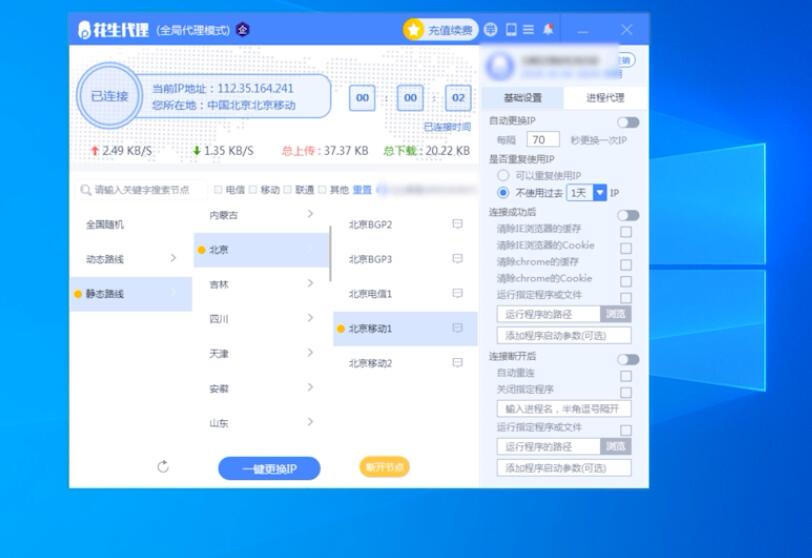Click the 重置 link
Screen dimensions: 812x558
[362, 190]
